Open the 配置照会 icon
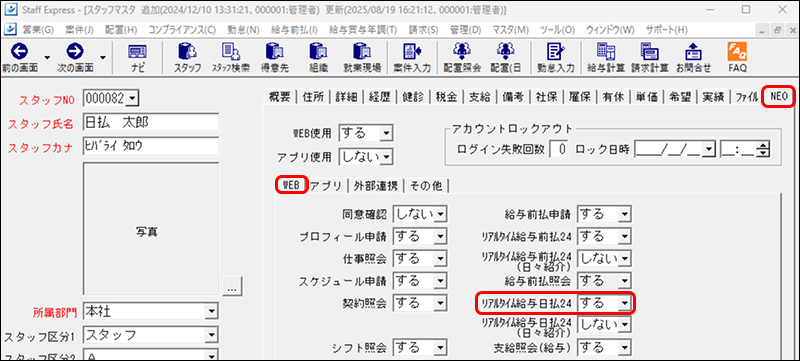 [x=462, y=51]
